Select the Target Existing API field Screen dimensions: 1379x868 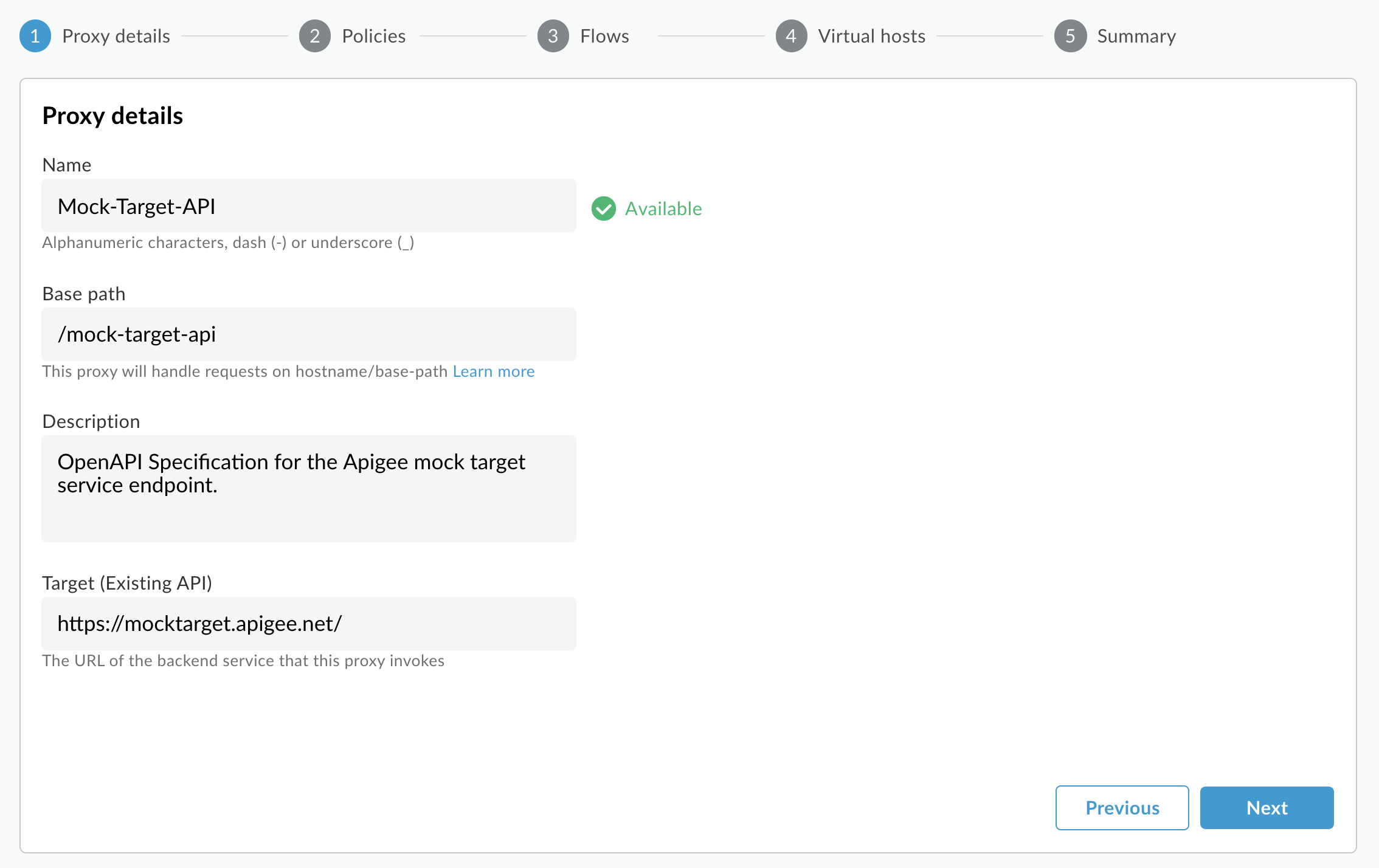point(309,622)
